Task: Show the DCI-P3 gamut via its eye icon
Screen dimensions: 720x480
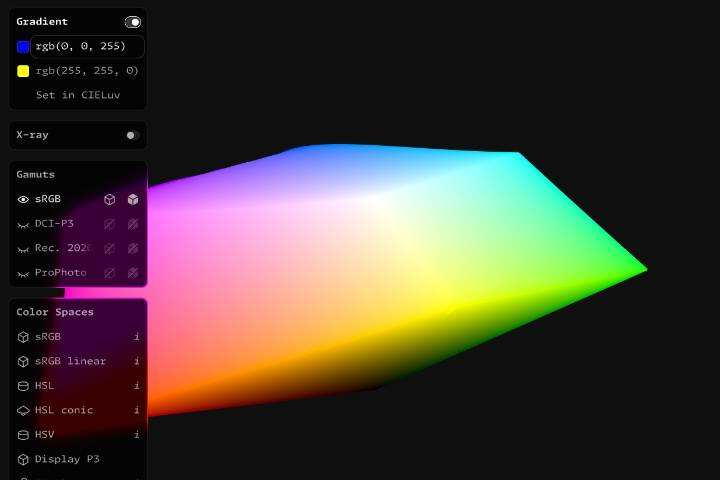Action: (24, 224)
